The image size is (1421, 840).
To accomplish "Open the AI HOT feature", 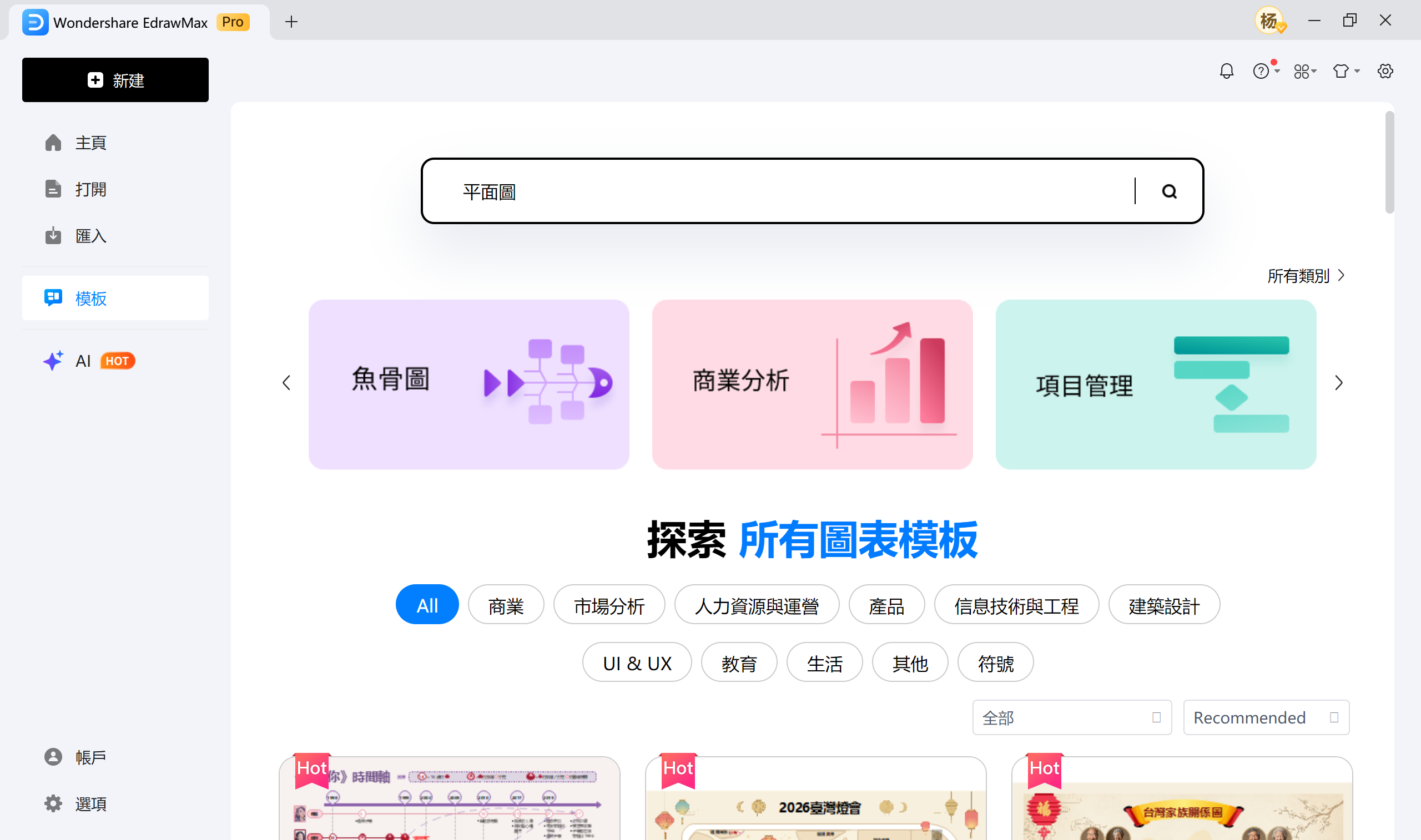I will pos(83,361).
